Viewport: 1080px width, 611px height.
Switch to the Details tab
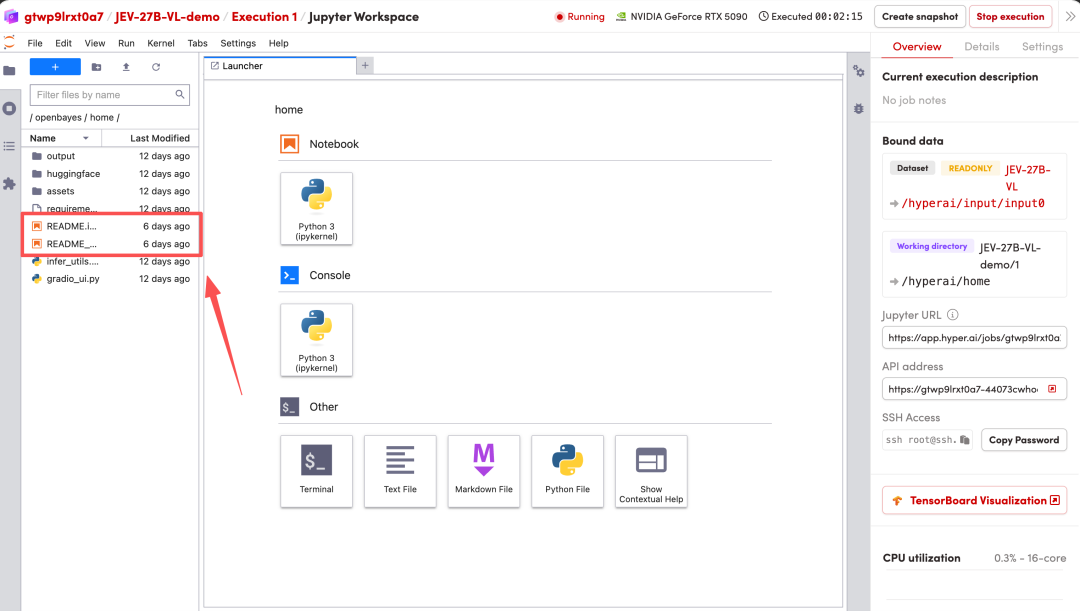[982, 46]
